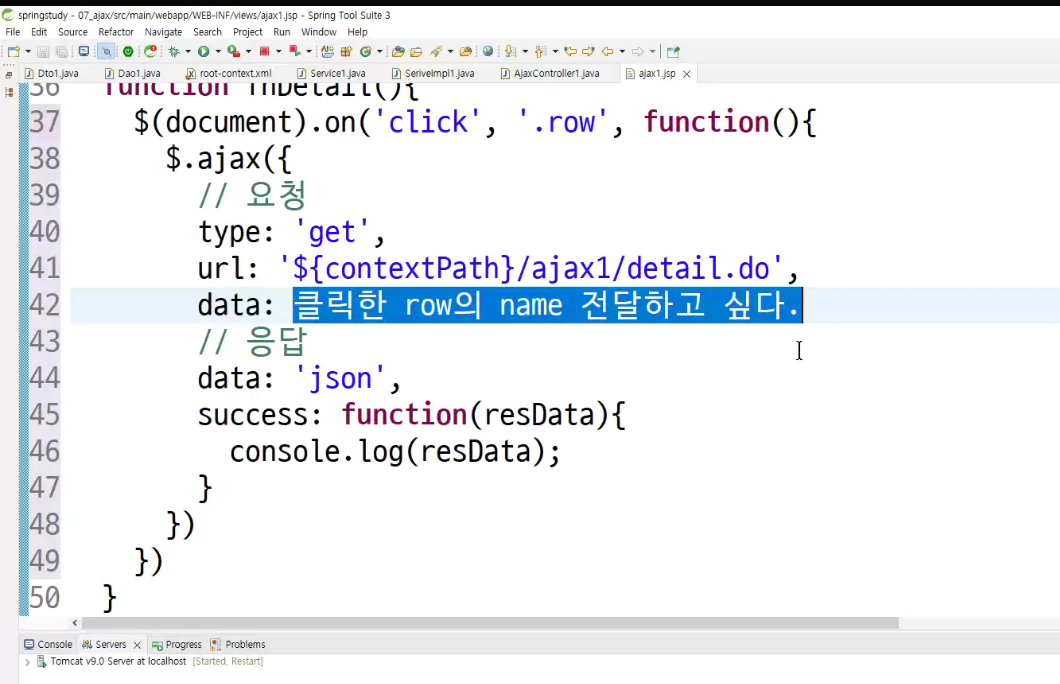The width and height of the screenshot is (1060, 684).
Task: Click the Pin Editor icon
Action: [673, 51]
